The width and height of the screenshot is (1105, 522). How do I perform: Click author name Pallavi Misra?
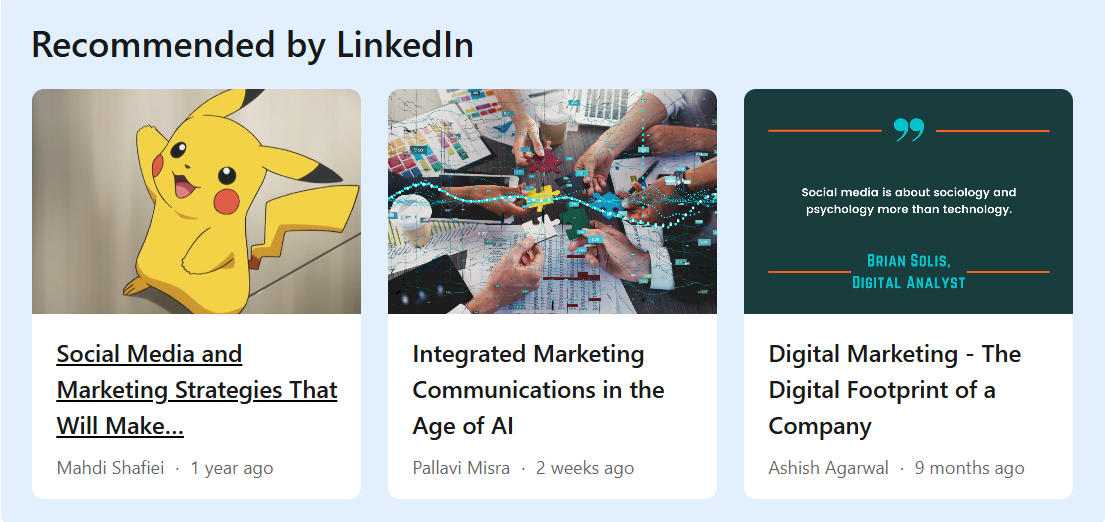(461, 468)
